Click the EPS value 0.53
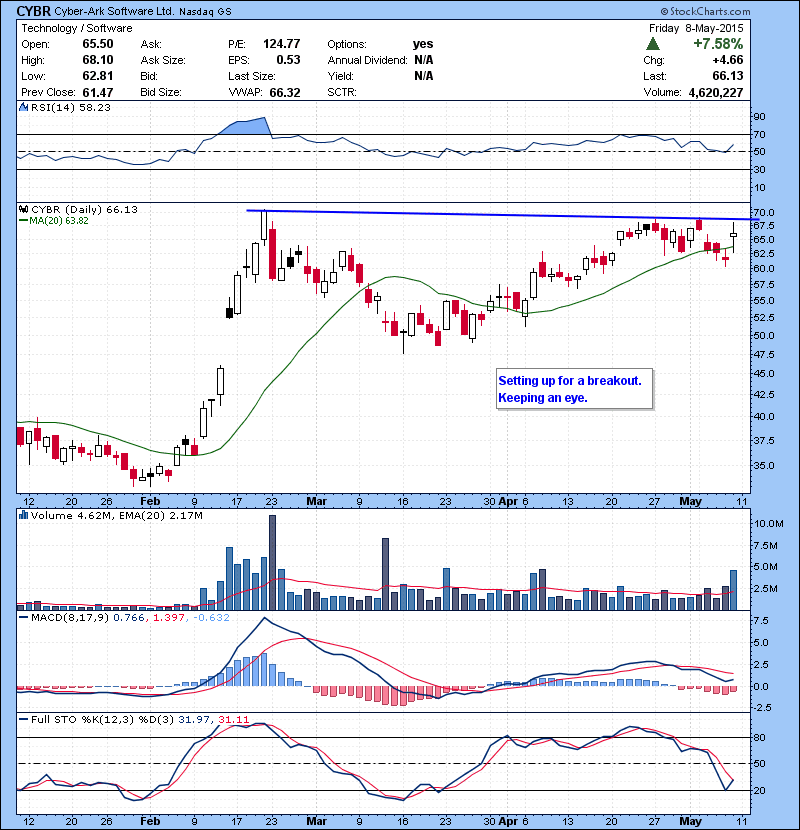 click(289, 60)
